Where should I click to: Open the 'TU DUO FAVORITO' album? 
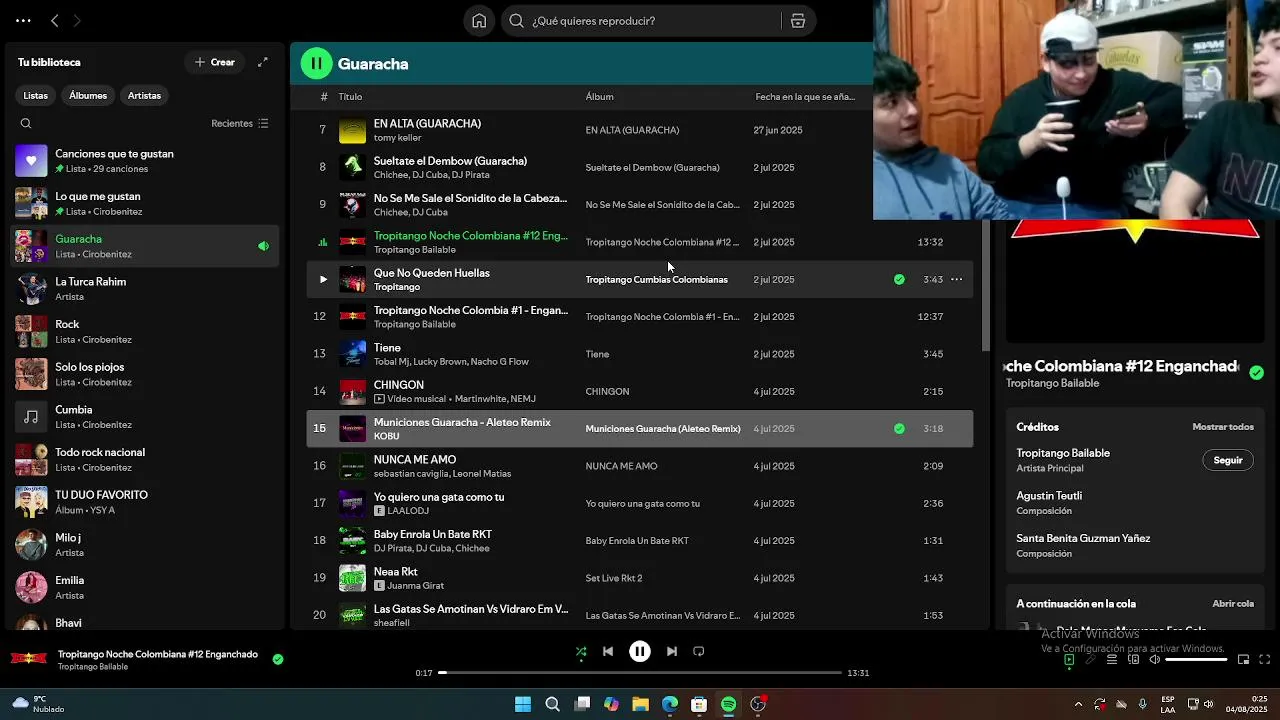pos(145,502)
